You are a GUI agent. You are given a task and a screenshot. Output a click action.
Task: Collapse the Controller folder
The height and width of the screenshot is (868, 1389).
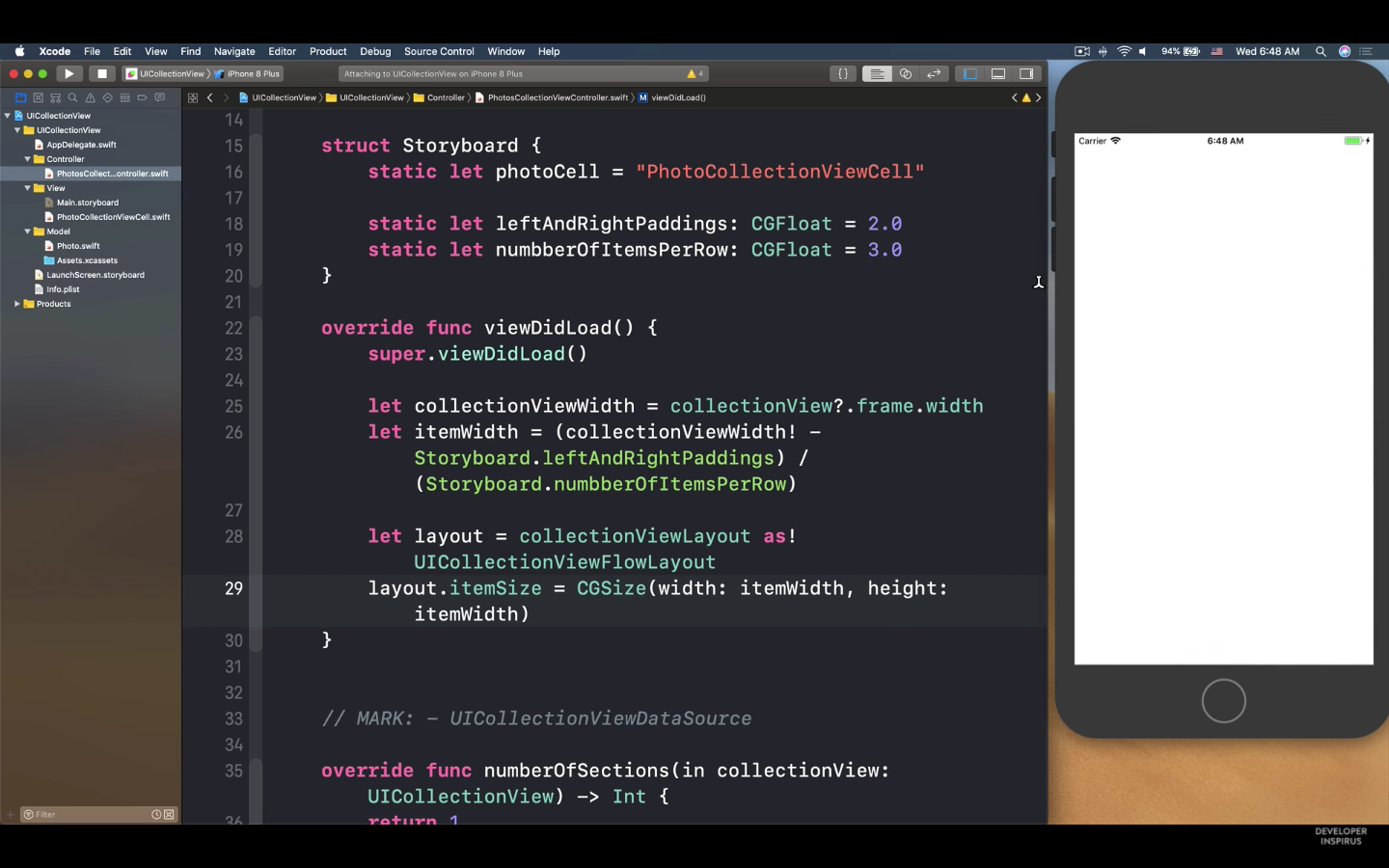tap(27, 159)
